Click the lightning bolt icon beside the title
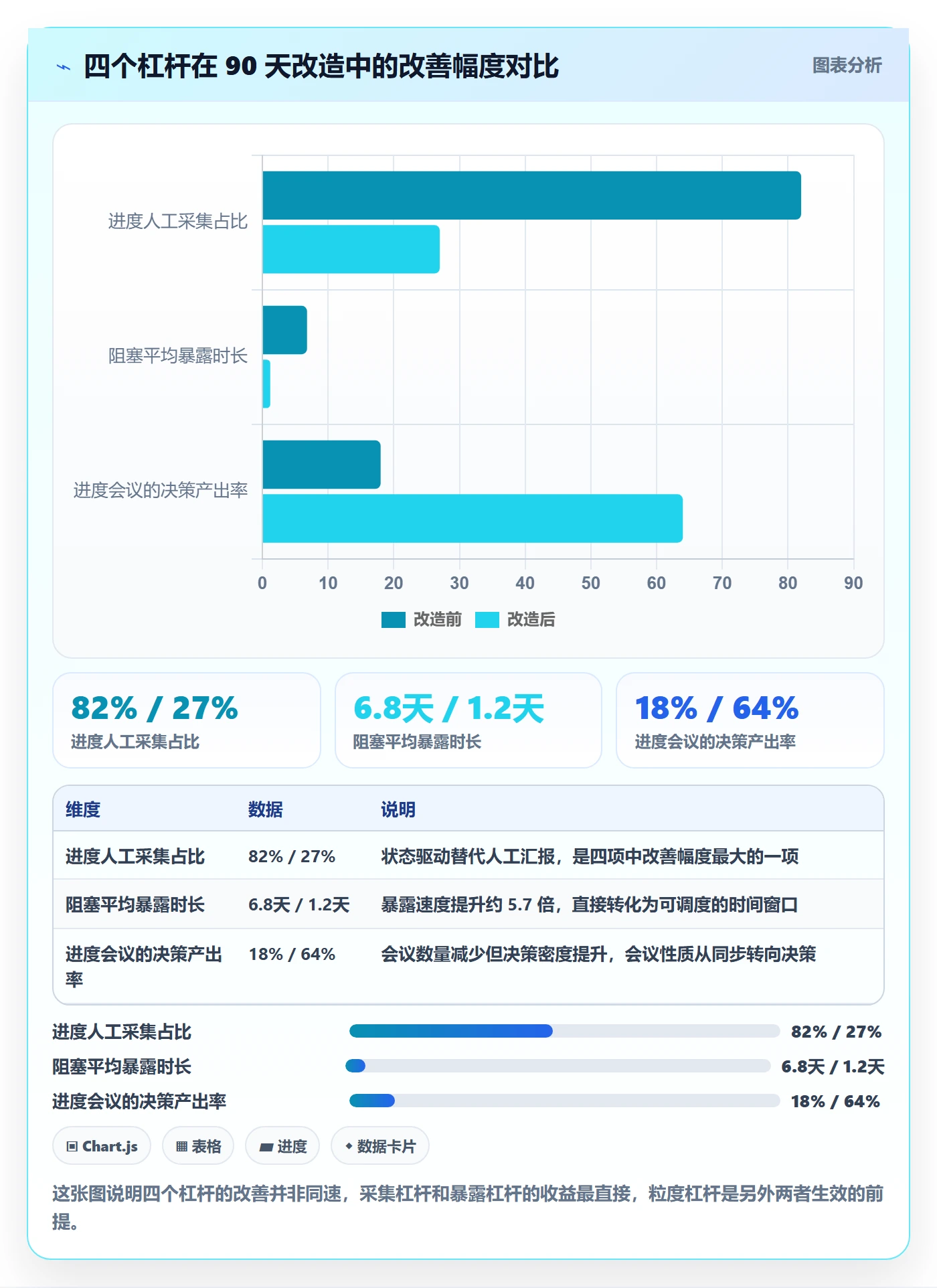 tap(64, 67)
